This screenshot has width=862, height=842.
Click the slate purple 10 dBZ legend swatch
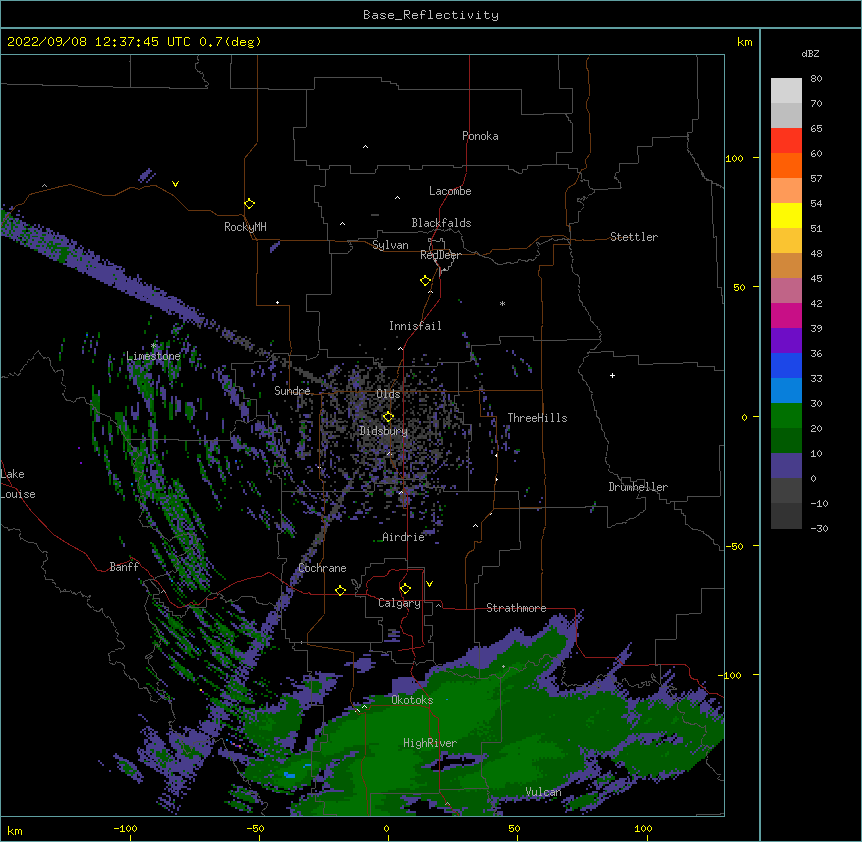786,466
